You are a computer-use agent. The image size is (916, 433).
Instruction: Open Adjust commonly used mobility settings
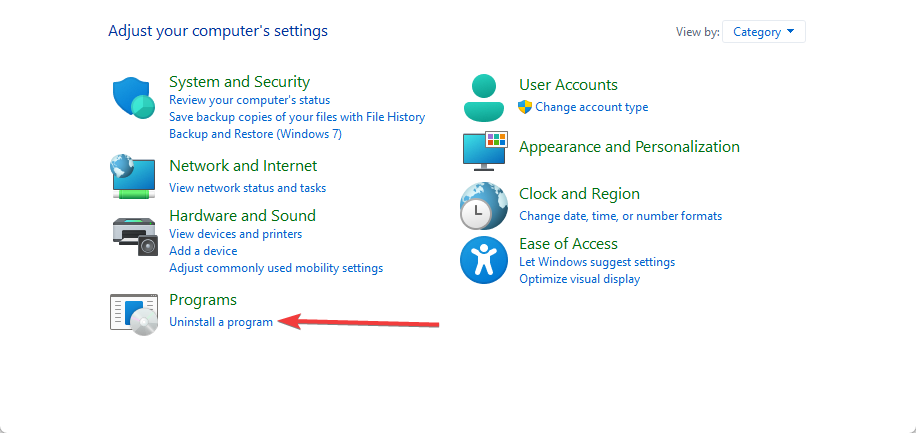tap(276, 268)
